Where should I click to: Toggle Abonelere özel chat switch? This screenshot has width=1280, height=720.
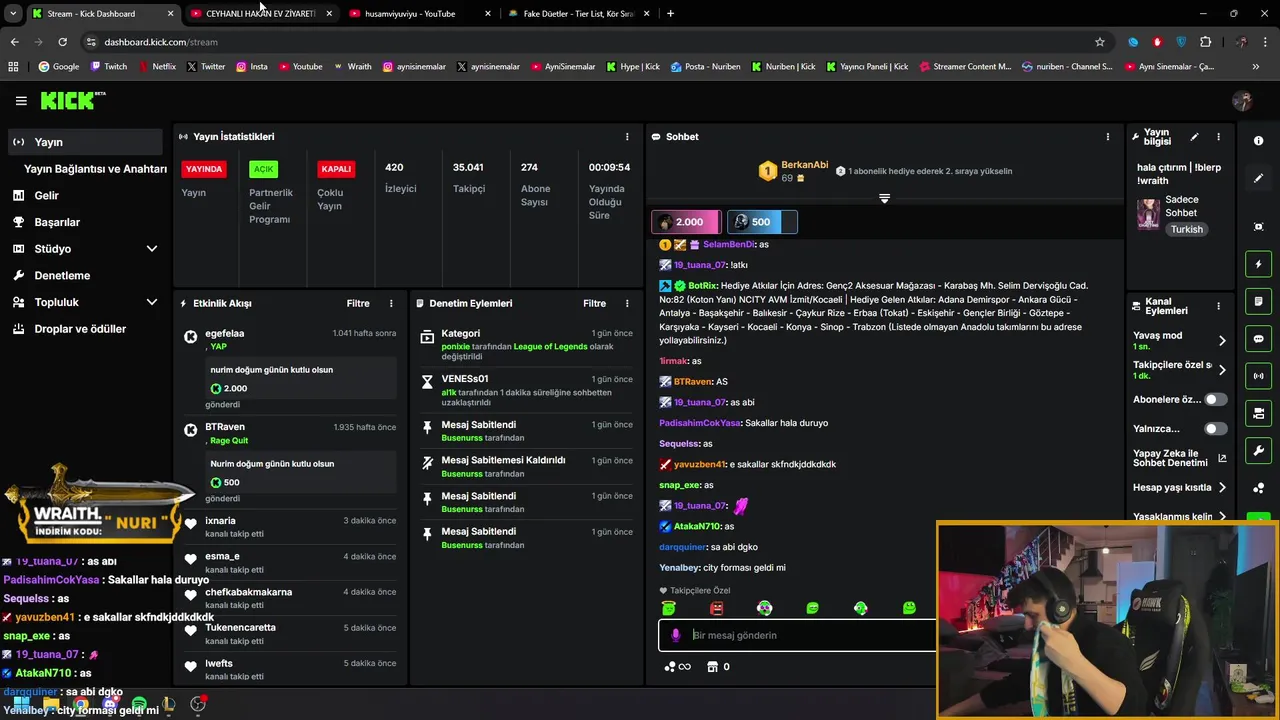point(1215,399)
